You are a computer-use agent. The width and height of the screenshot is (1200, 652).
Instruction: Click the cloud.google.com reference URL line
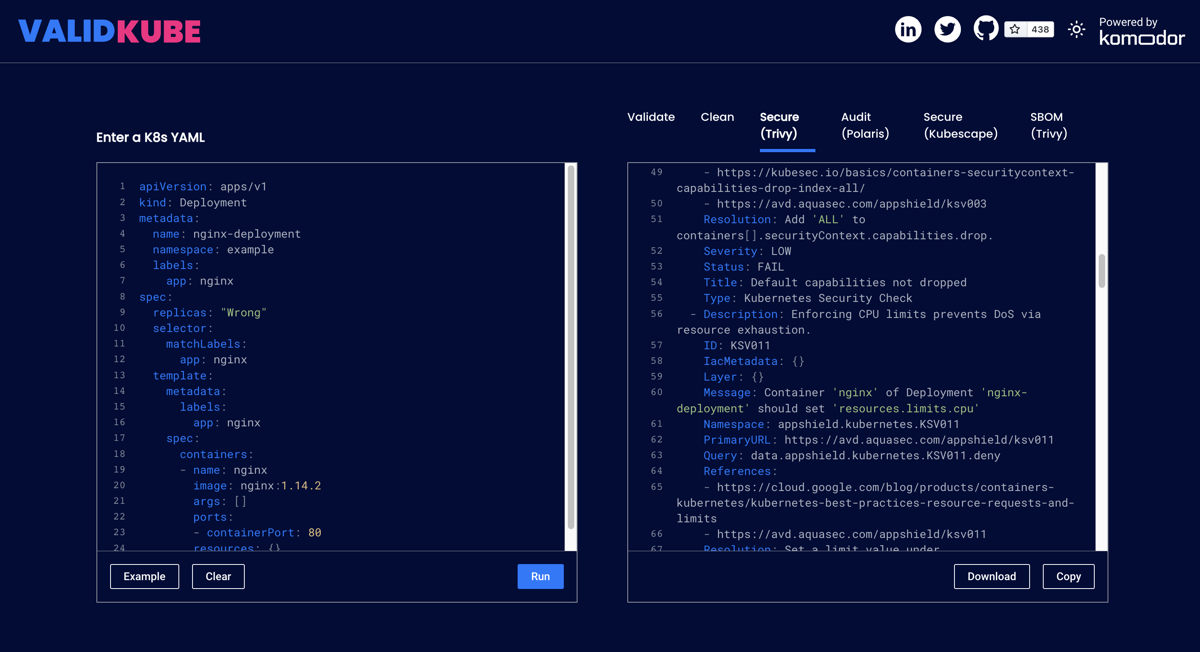click(875, 503)
